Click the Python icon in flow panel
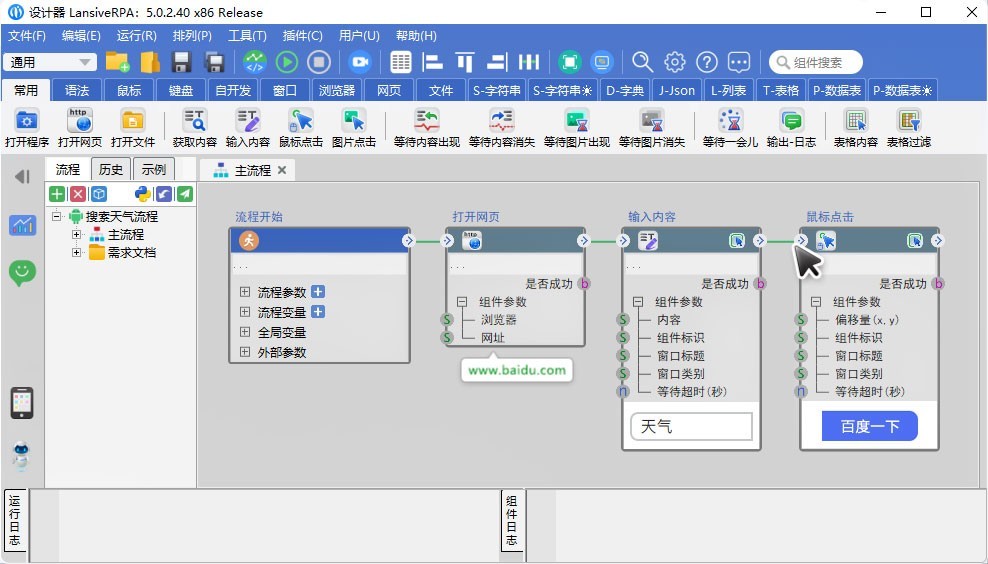Screen dimensions: 988x564 [x=142, y=194]
